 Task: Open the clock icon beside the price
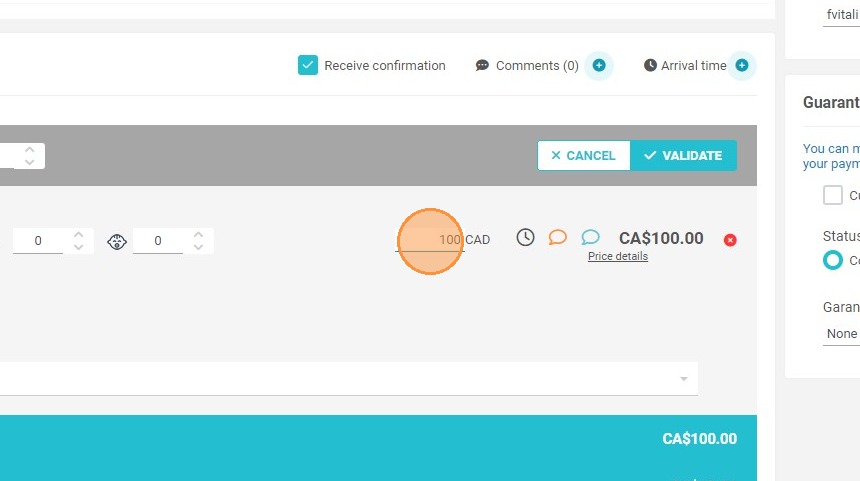pyautogui.click(x=525, y=237)
